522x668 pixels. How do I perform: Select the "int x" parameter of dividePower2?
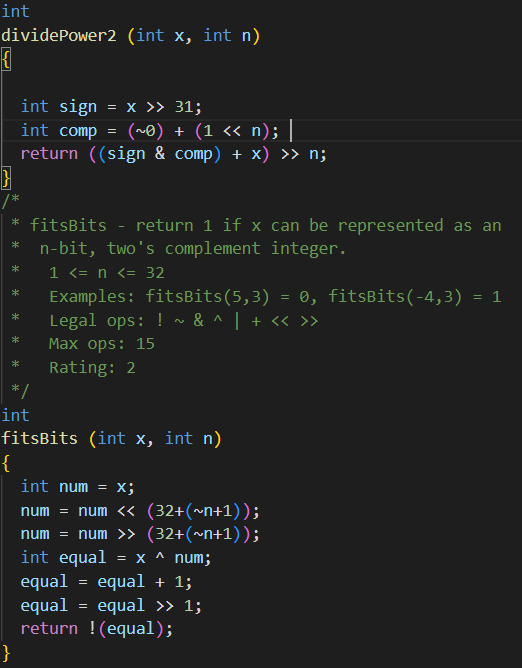(x=160, y=35)
